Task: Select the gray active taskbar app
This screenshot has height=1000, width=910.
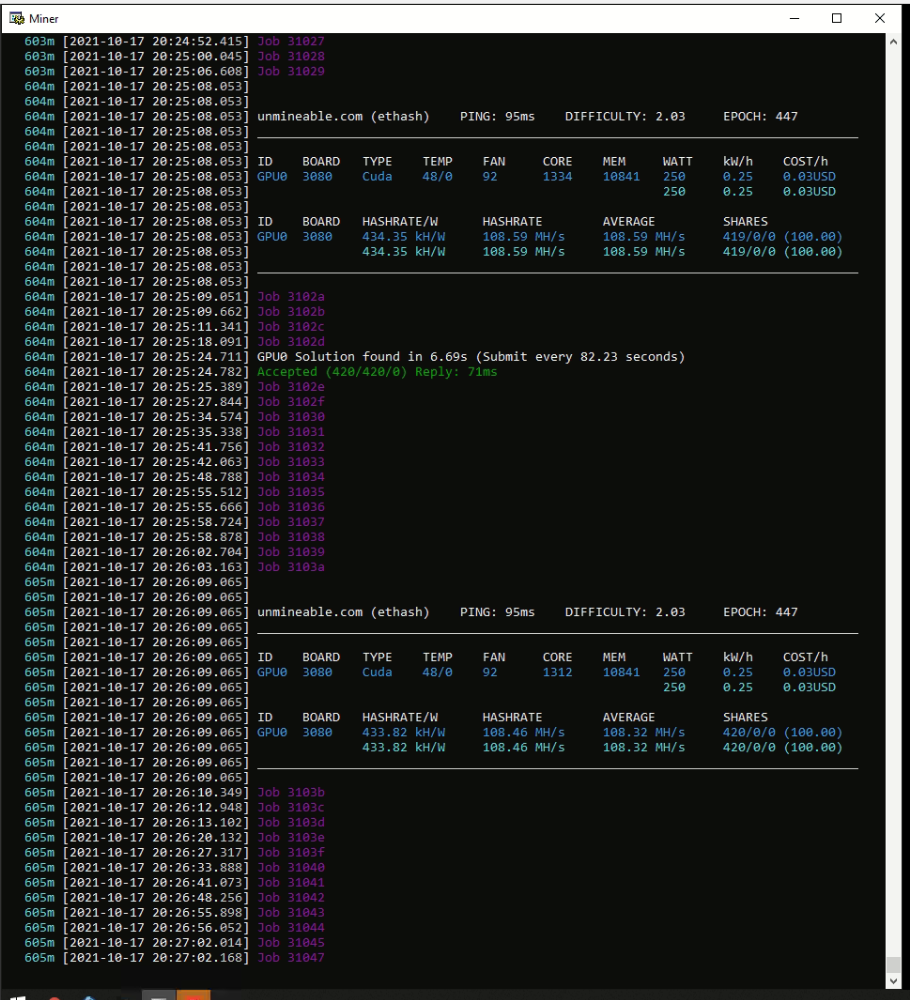Action: click(158, 996)
